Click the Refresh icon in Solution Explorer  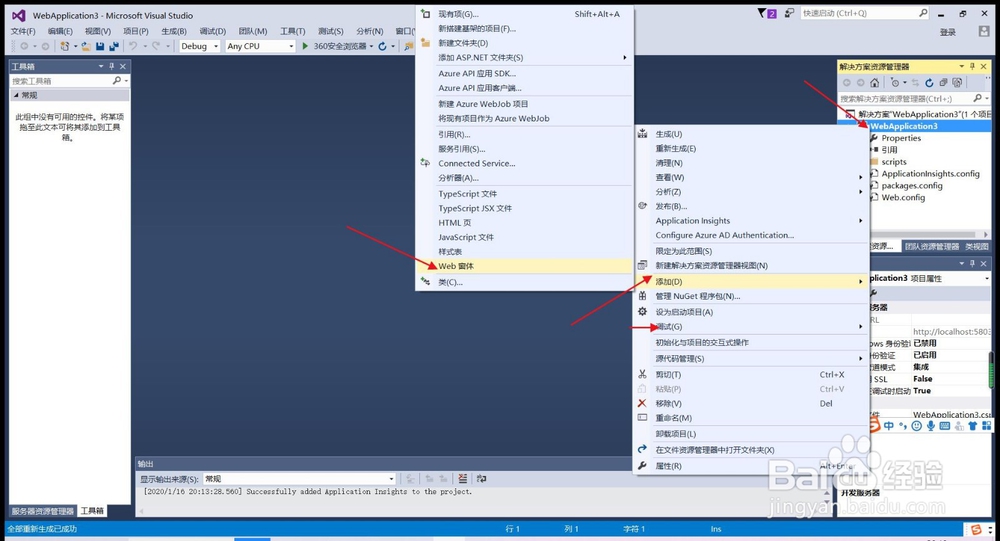coord(929,82)
